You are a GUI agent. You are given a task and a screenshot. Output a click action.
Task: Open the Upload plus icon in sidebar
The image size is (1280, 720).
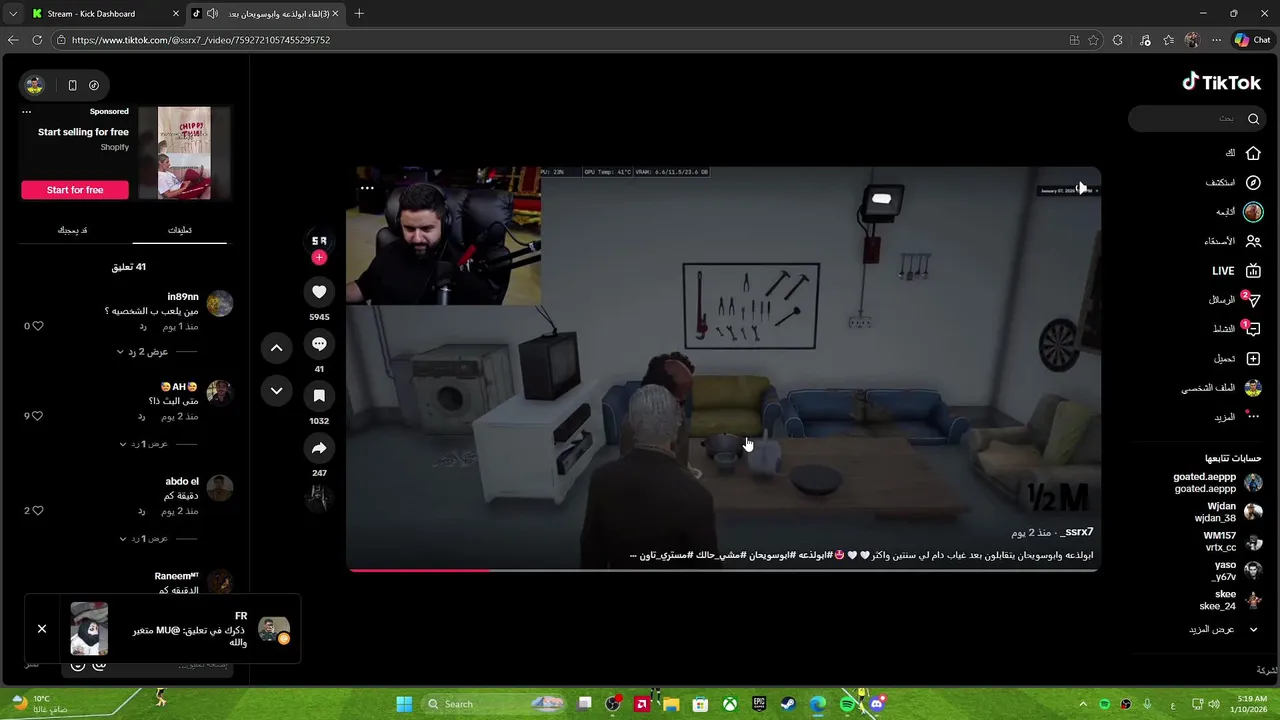(x=1253, y=358)
